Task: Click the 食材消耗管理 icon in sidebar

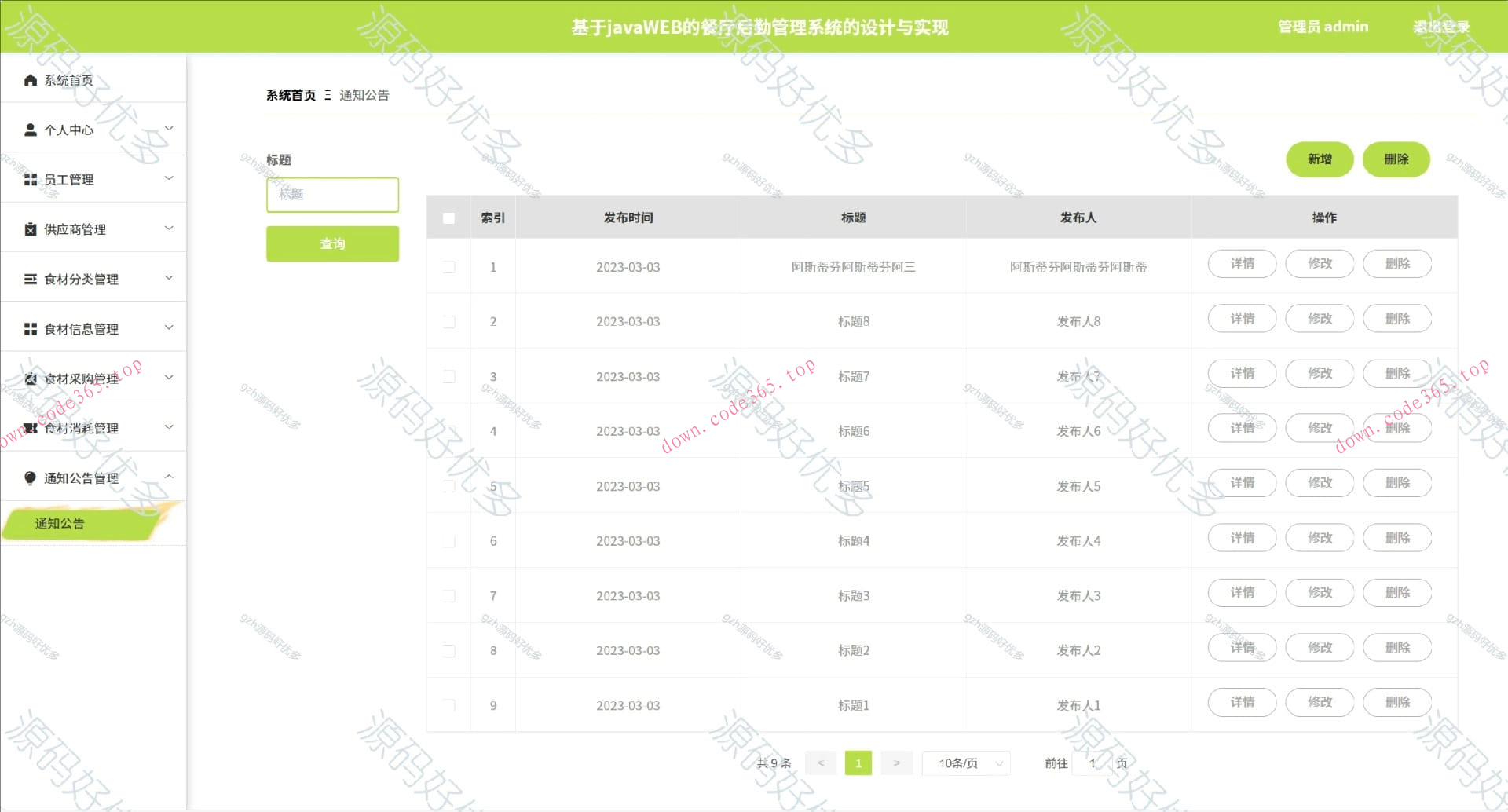Action: point(30,427)
